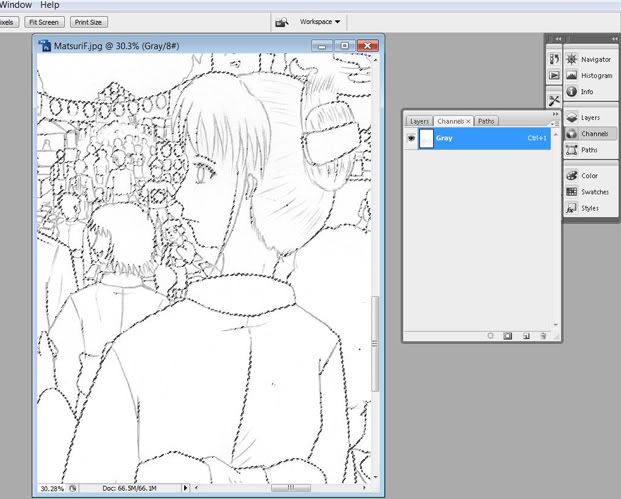
Task: Click the 'Ctrl+1' shortcut text
Action: coord(537,138)
